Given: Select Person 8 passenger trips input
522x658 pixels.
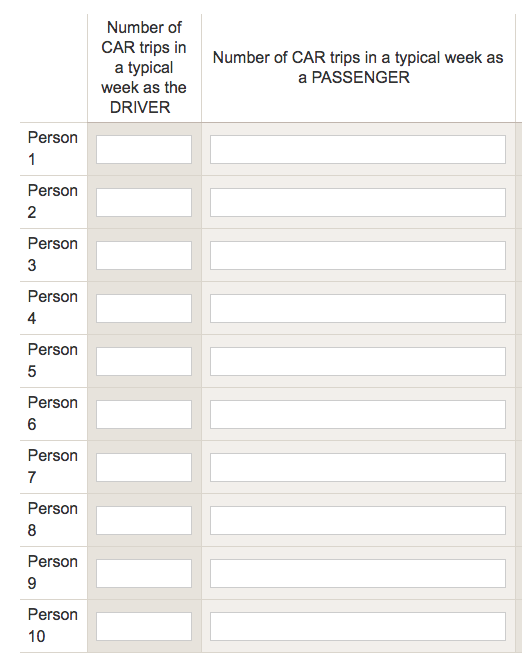Looking at the screenshot, I should tap(358, 520).
